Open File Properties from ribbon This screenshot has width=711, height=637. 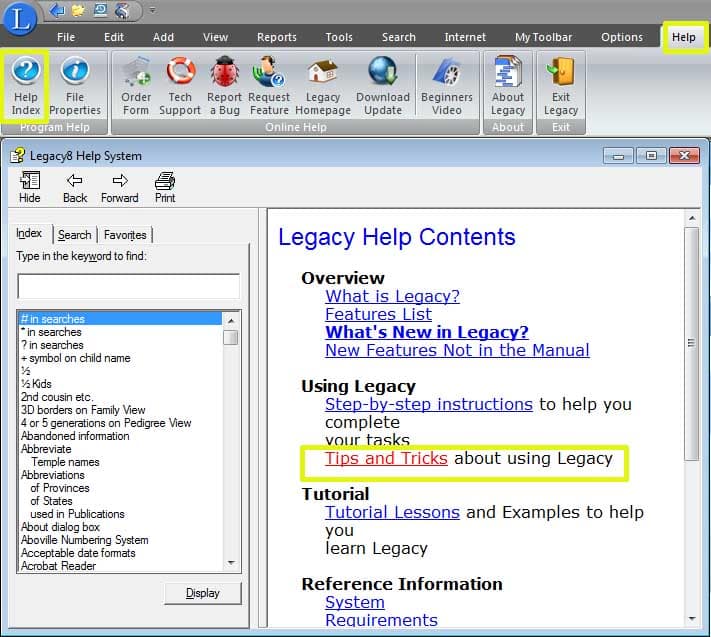[75, 85]
